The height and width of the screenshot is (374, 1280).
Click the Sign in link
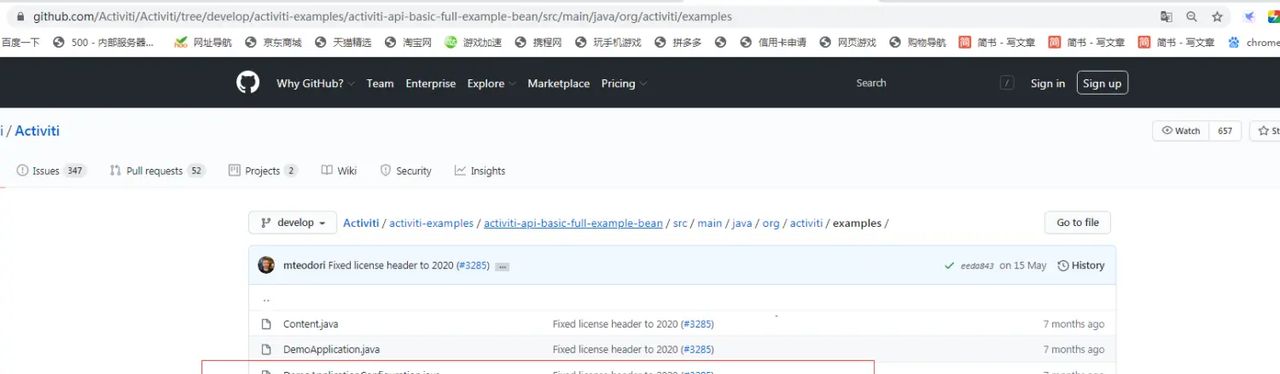[x=1048, y=84]
